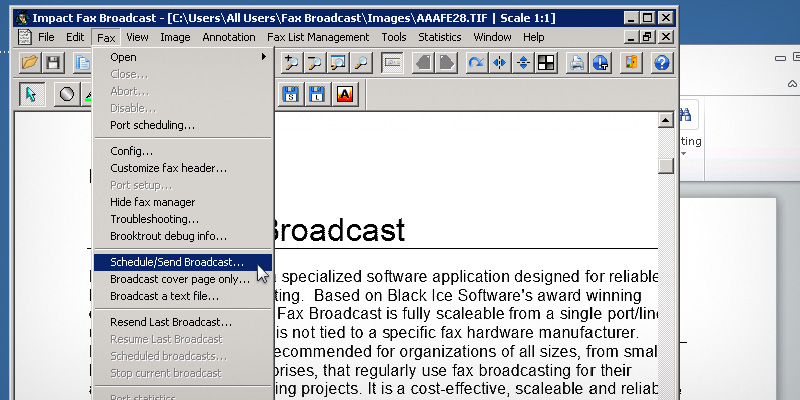Click the printer icon in toolbar
This screenshot has width=800, height=400.
578,63
